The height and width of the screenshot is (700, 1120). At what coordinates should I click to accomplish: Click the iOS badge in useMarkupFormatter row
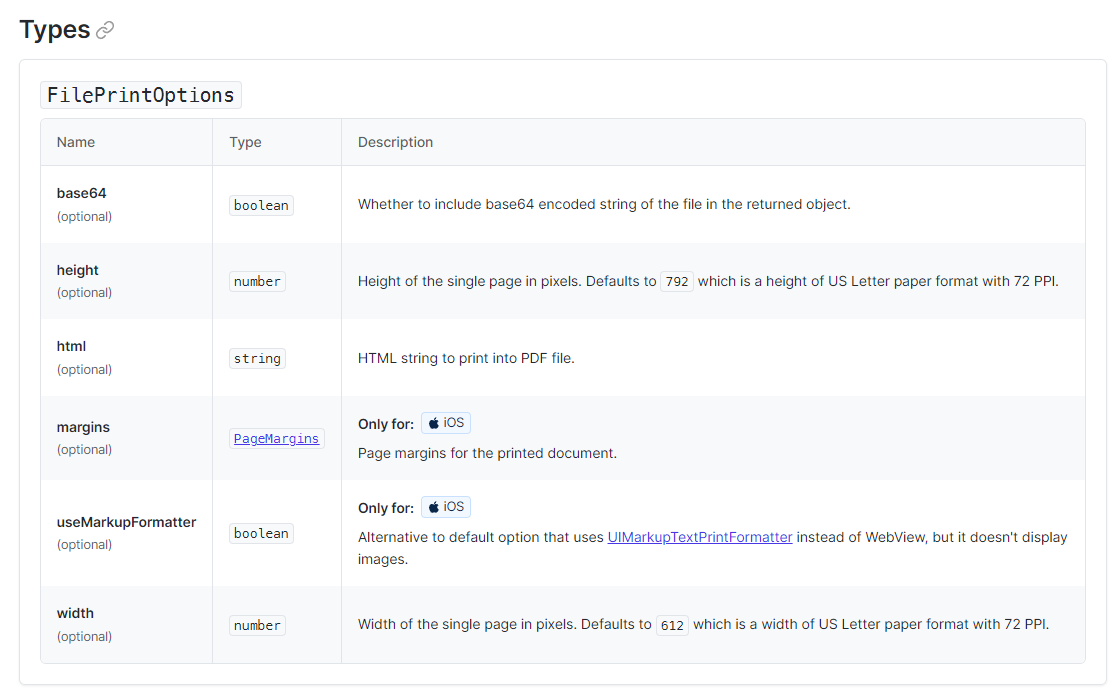[445, 507]
